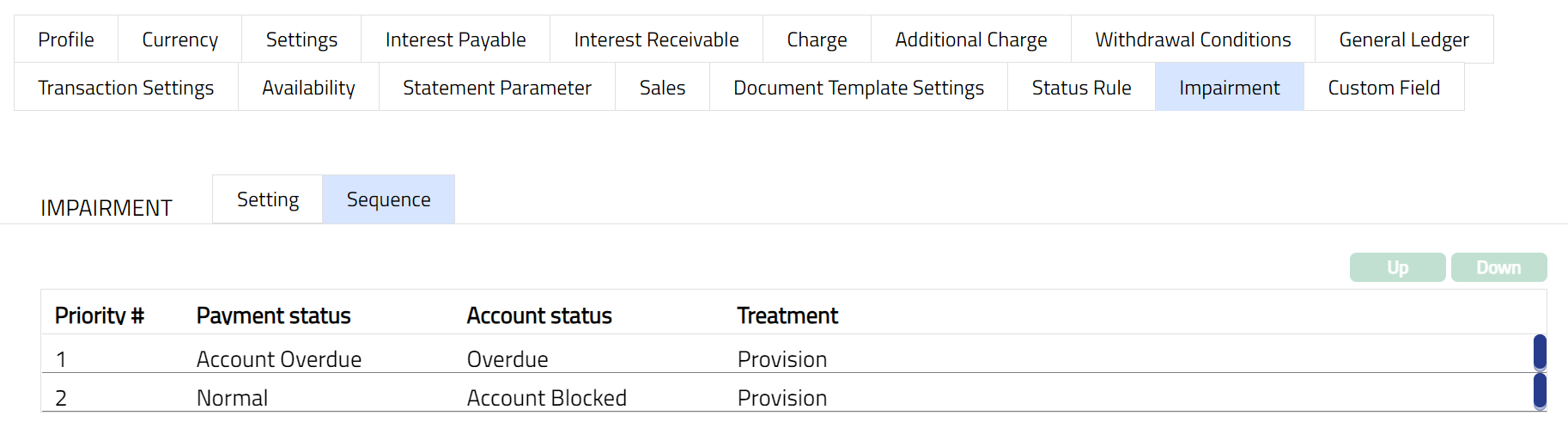The height and width of the screenshot is (428, 1568).
Task: Go to the Additional Charge tab
Action: [970, 40]
